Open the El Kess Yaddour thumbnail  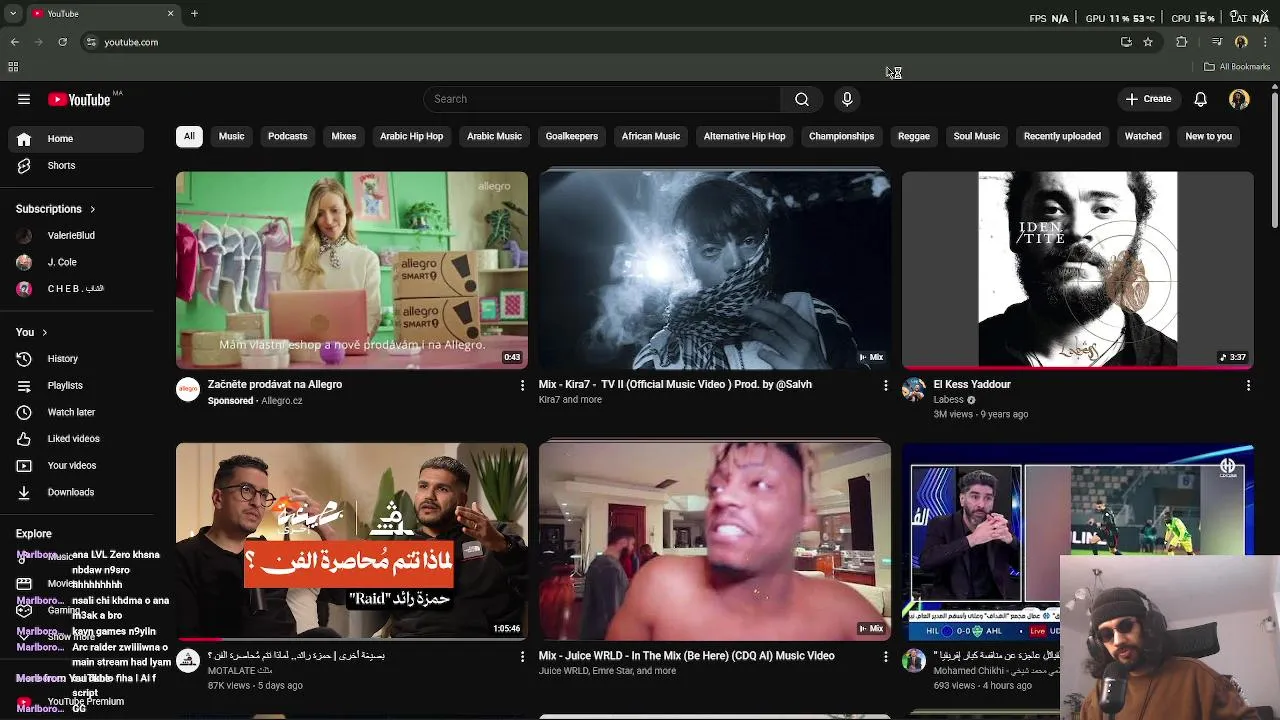click(x=1078, y=270)
